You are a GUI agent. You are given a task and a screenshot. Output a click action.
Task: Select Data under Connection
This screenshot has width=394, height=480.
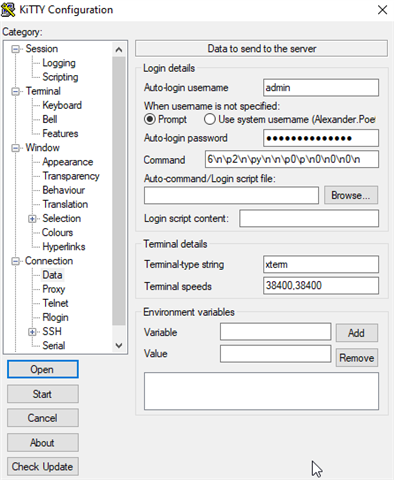click(x=52, y=275)
